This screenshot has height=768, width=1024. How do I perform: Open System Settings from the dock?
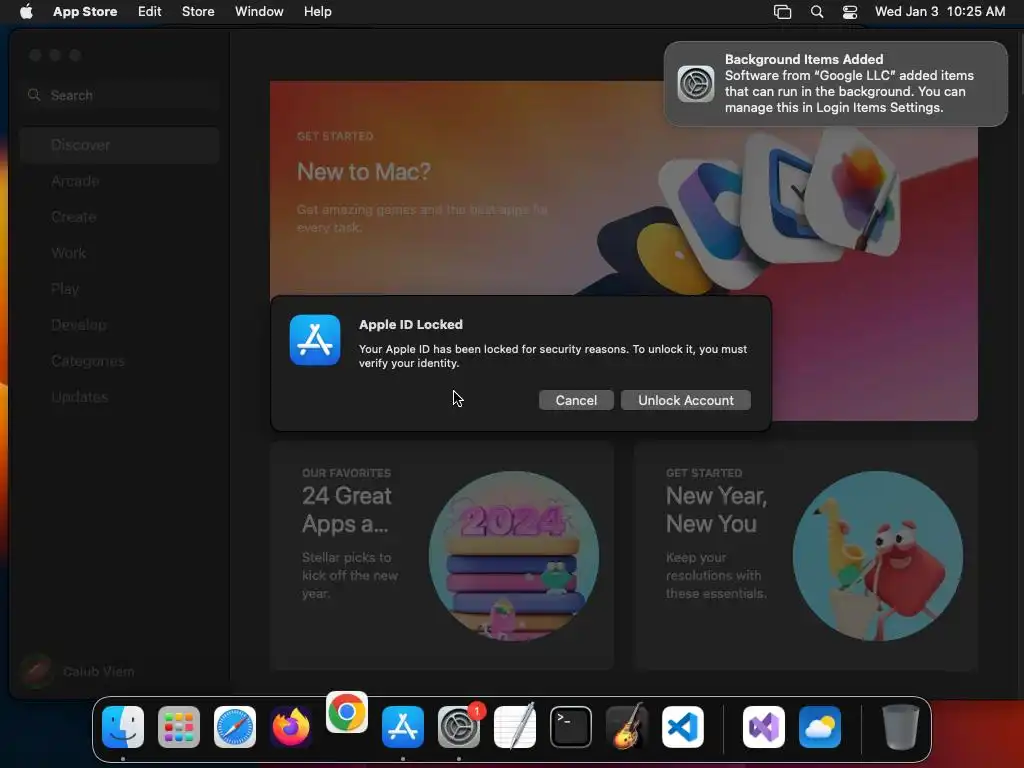point(459,727)
